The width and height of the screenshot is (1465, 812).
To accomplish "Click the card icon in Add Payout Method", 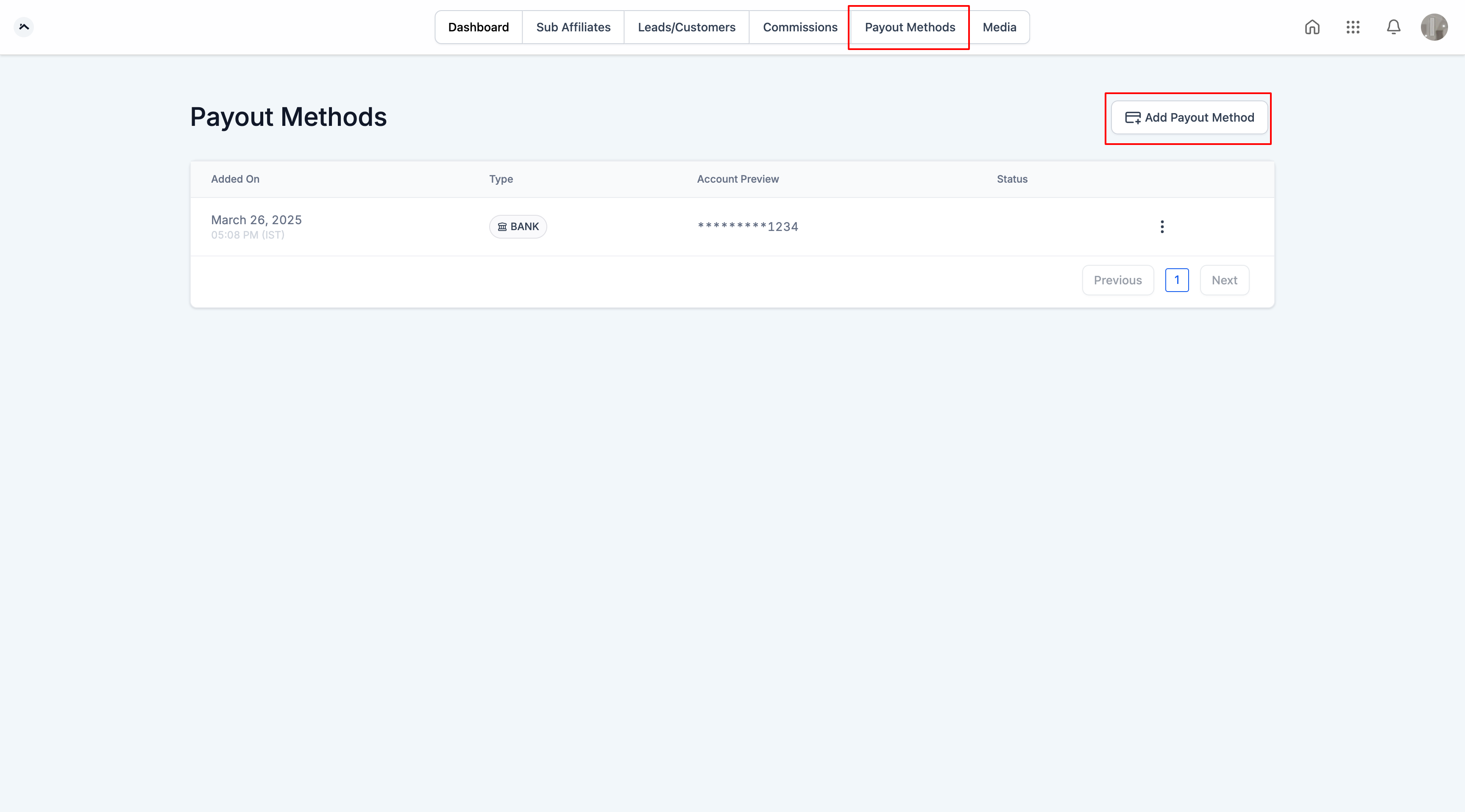I will [1132, 118].
